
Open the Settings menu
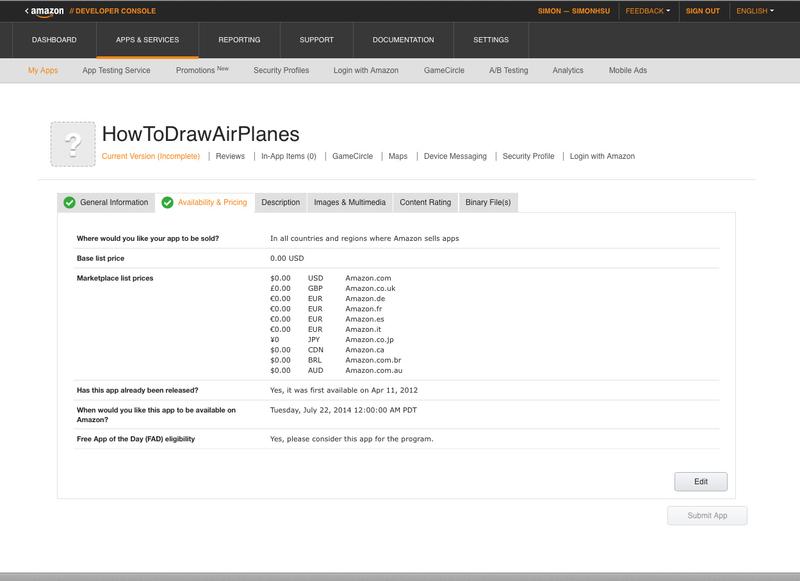click(x=491, y=40)
